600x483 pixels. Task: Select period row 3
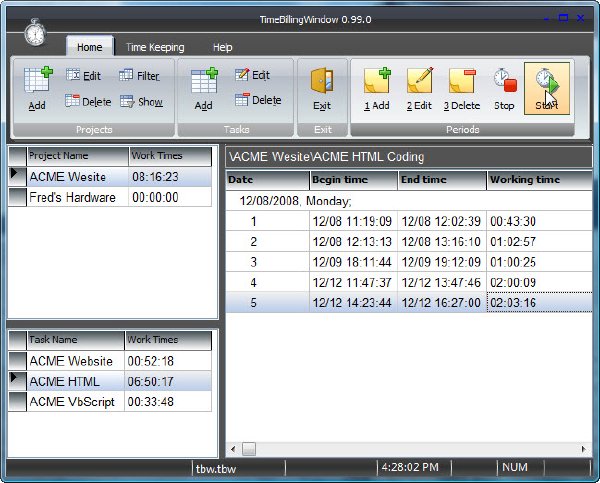click(x=409, y=262)
